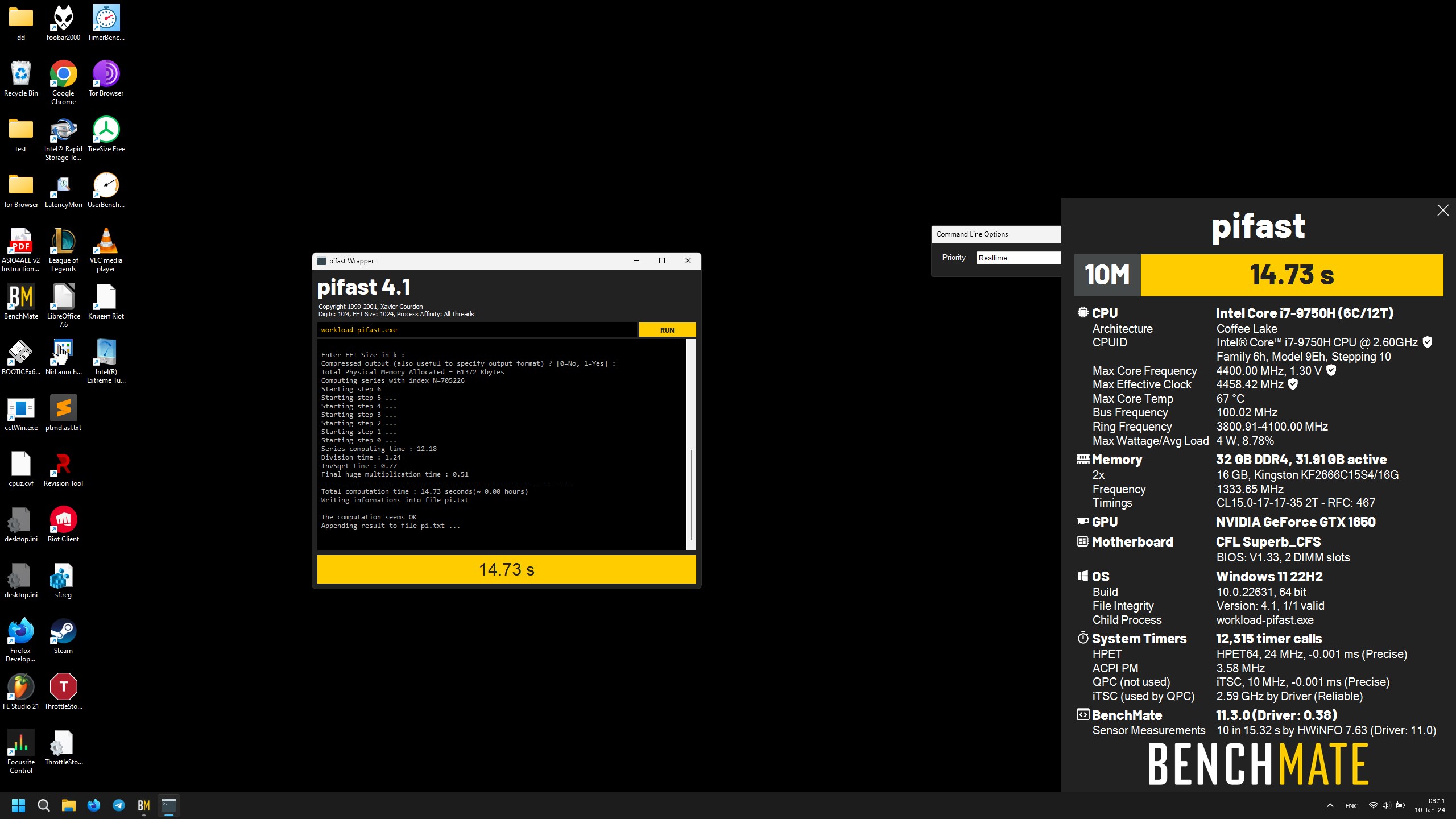Open the BOOTICEx64 desktop icon
Viewport: 1456px width, 819px height.
tap(21, 357)
